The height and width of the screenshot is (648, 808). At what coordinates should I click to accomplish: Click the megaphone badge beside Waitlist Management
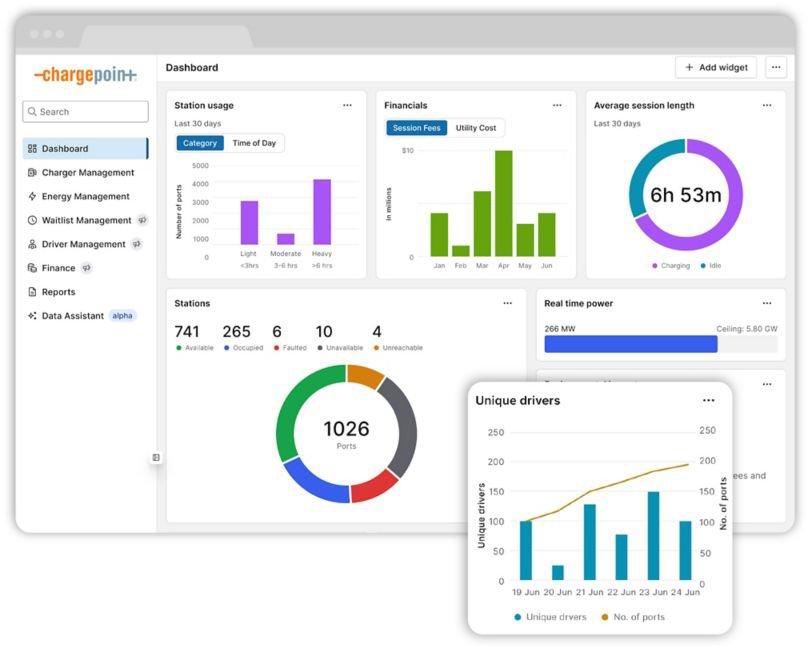tap(143, 220)
